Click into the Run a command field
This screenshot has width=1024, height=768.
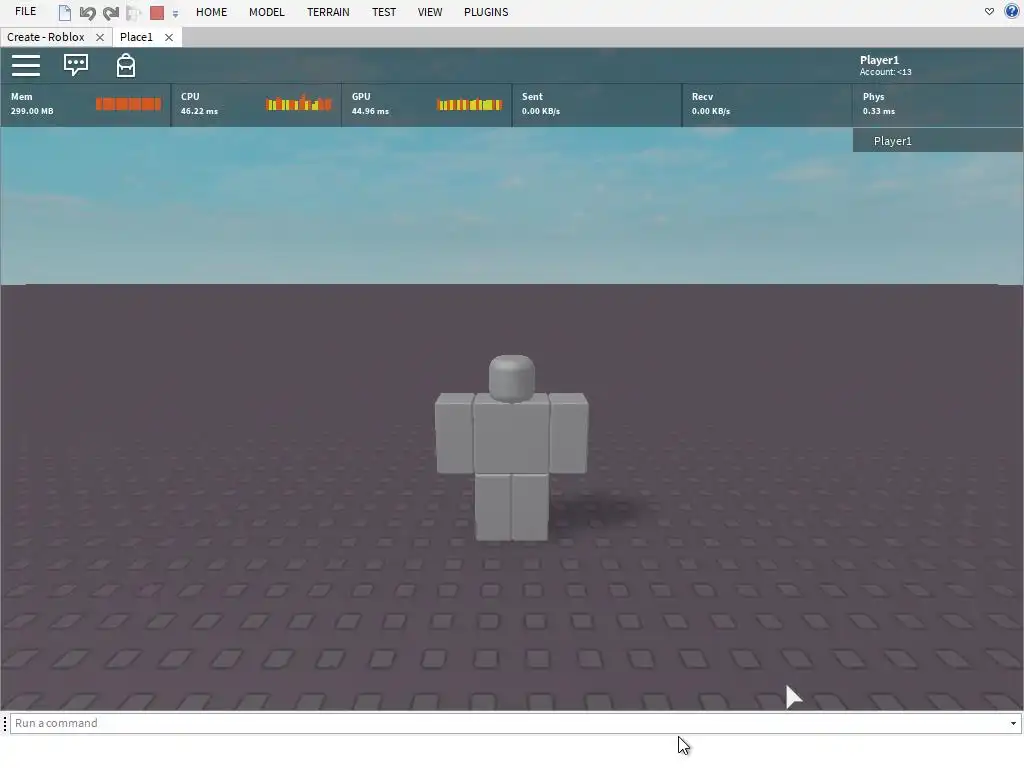click(x=509, y=723)
